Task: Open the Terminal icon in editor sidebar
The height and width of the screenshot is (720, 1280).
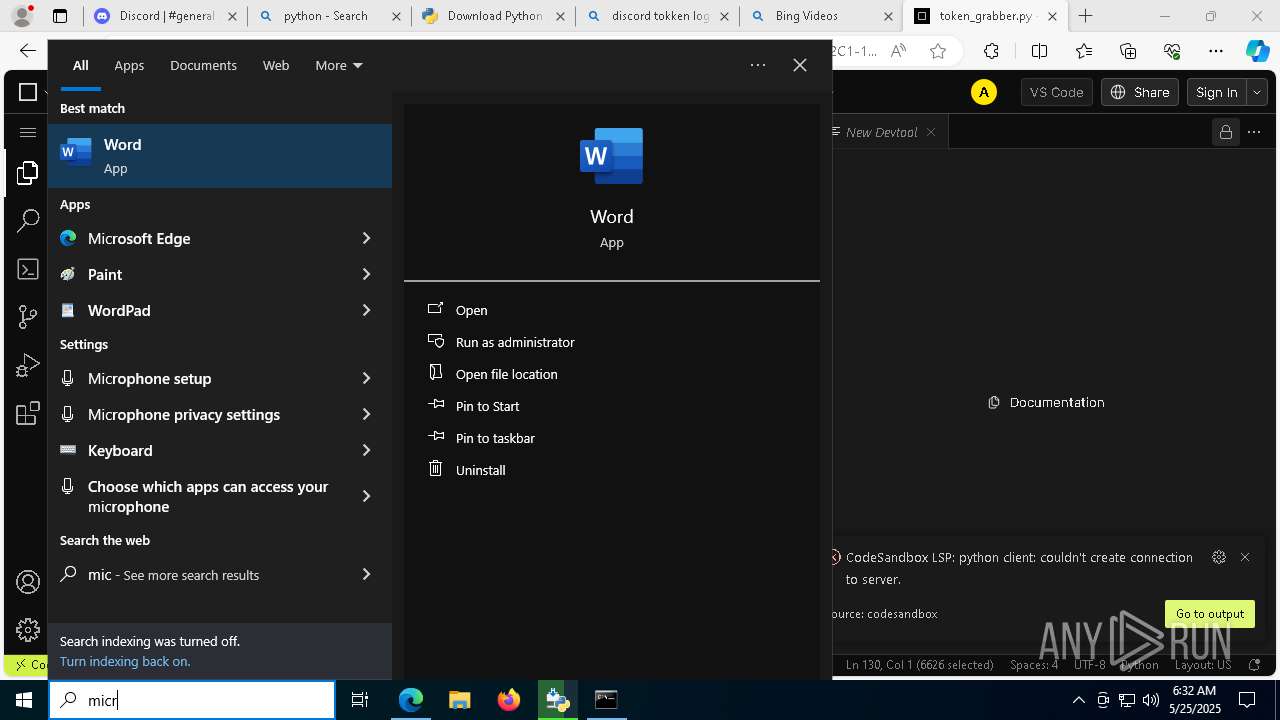Action: pos(27,269)
